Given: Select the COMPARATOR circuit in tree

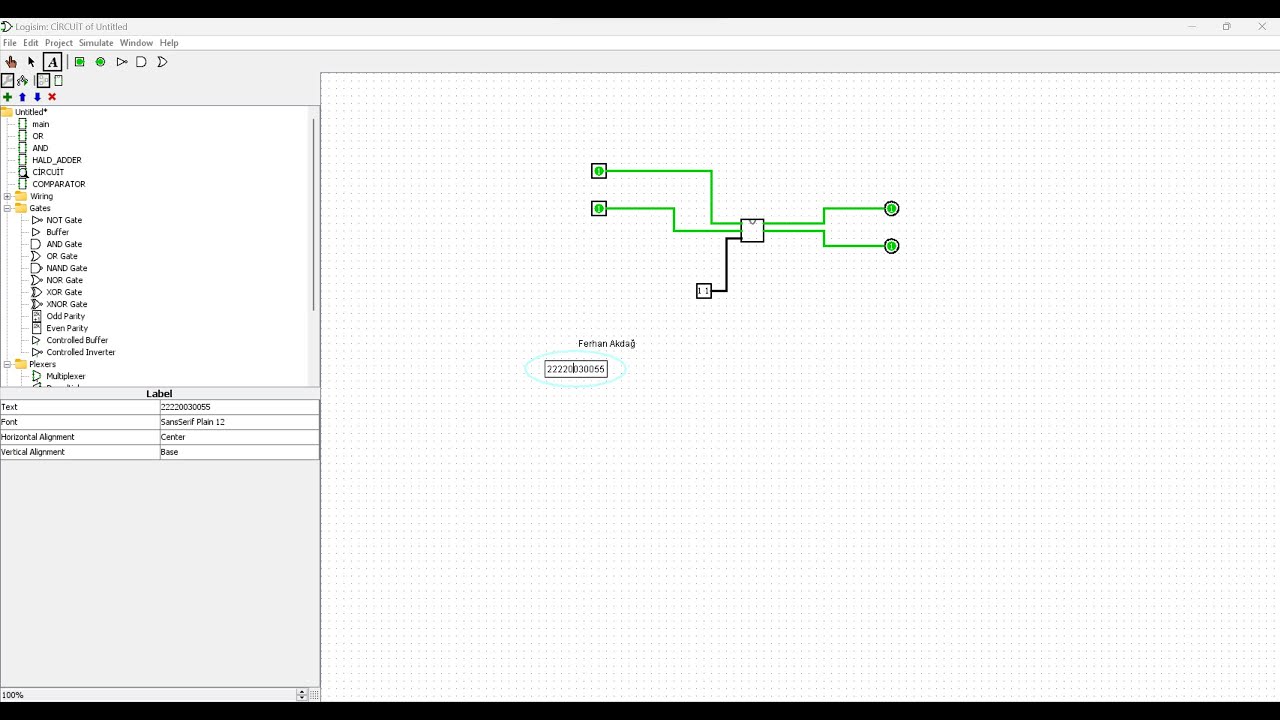Looking at the screenshot, I should [58, 184].
